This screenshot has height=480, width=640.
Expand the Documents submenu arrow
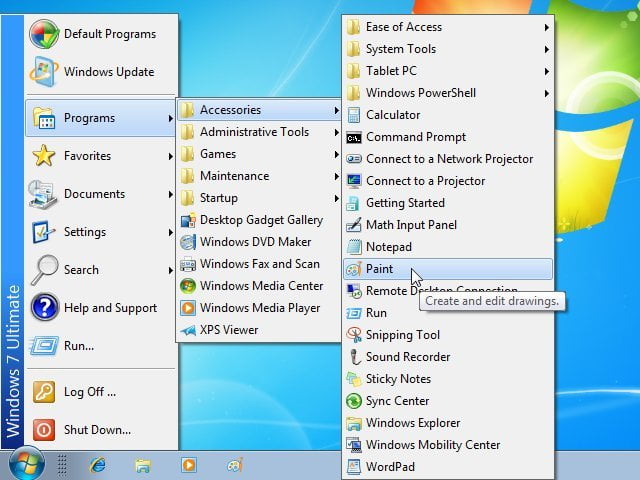(x=171, y=194)
